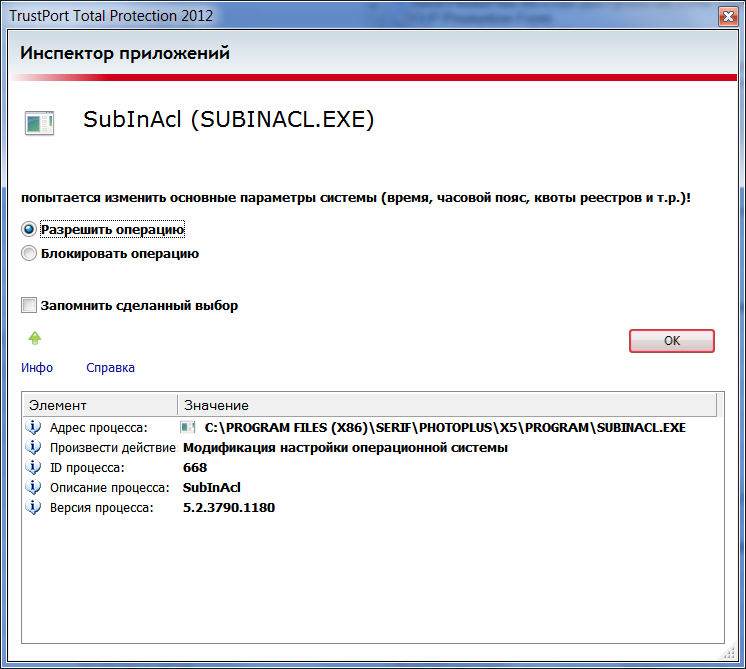Select the Версия процесса row label
This screenshot has width=746, height=669.
coord(101,507)
